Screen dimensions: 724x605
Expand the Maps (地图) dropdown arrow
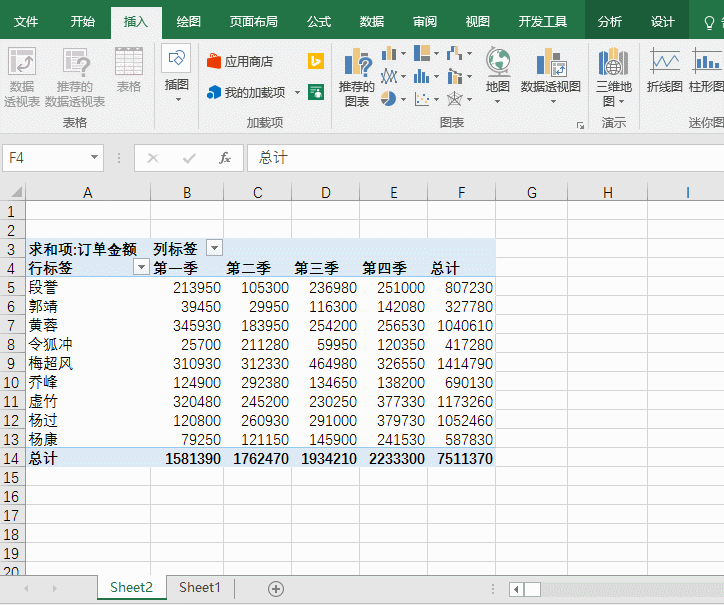(x=498, y=101)
